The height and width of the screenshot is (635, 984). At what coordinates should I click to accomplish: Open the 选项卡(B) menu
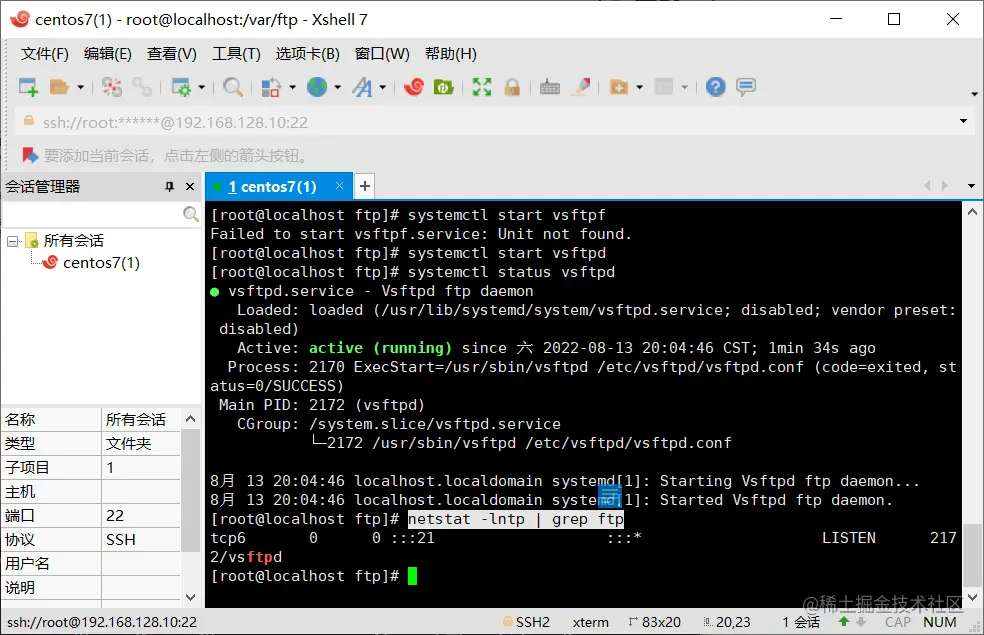pos(308,54)
